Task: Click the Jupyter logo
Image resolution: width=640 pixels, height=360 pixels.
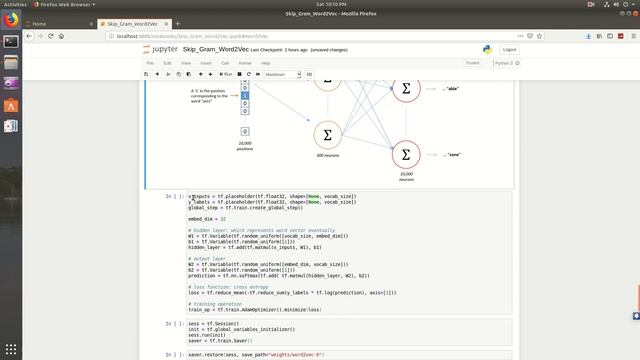Action: (x=160, y=49)
